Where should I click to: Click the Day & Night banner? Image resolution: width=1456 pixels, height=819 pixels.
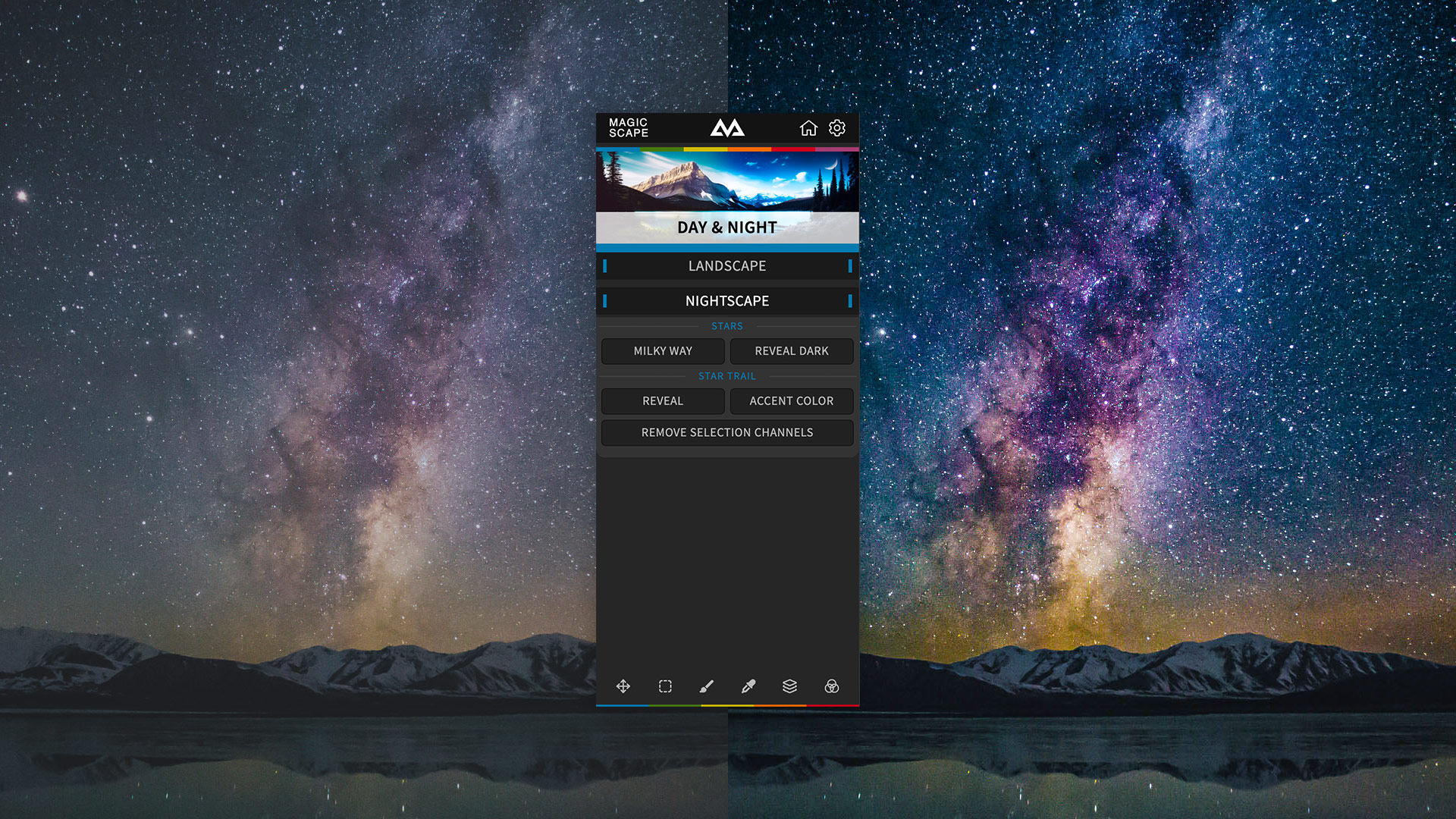(x=727, y=197)
